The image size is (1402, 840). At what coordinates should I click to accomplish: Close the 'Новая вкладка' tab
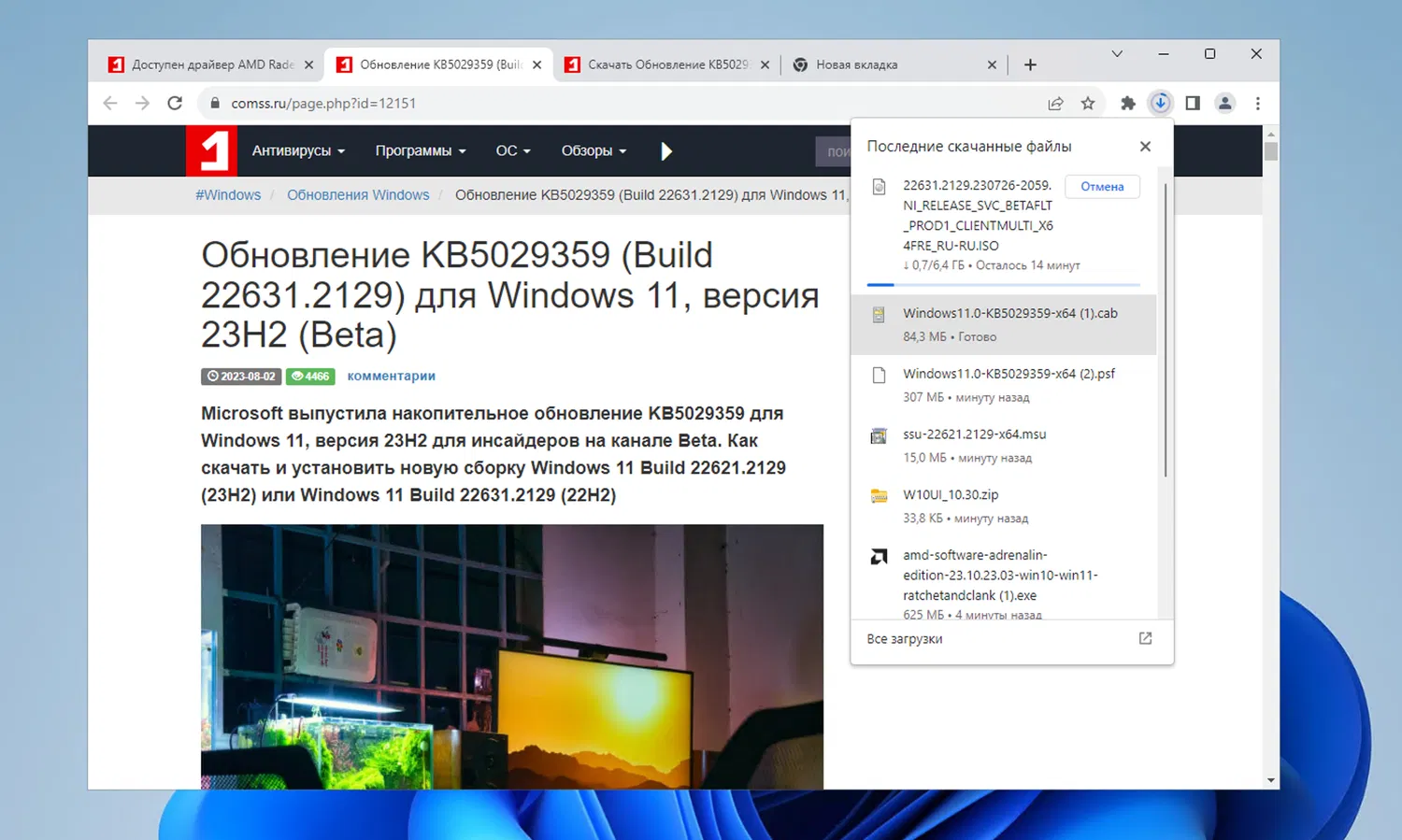(x=992, y=64)
